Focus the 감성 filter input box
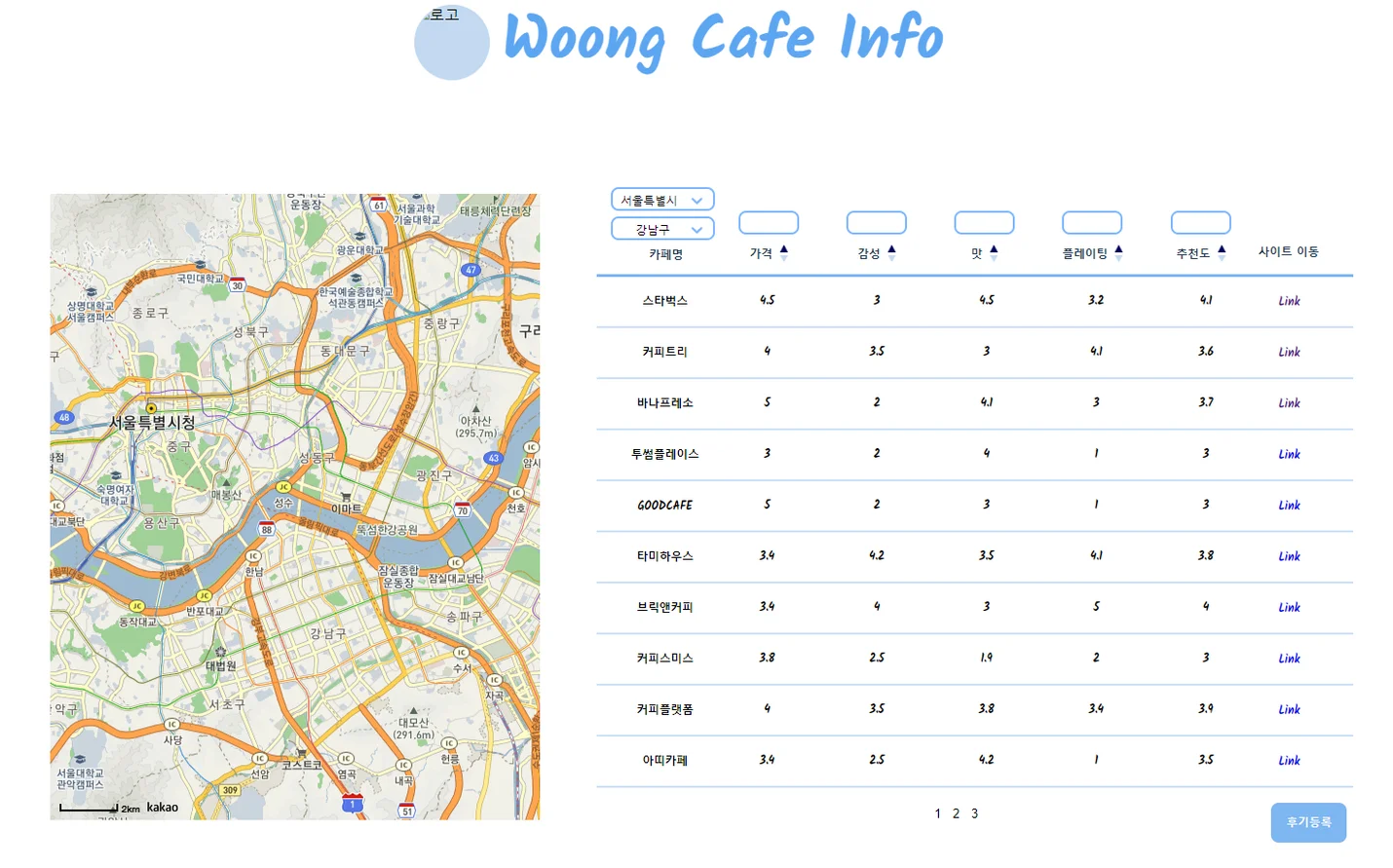This screenshot has height=868, width=1393. [x=877, y=223]
